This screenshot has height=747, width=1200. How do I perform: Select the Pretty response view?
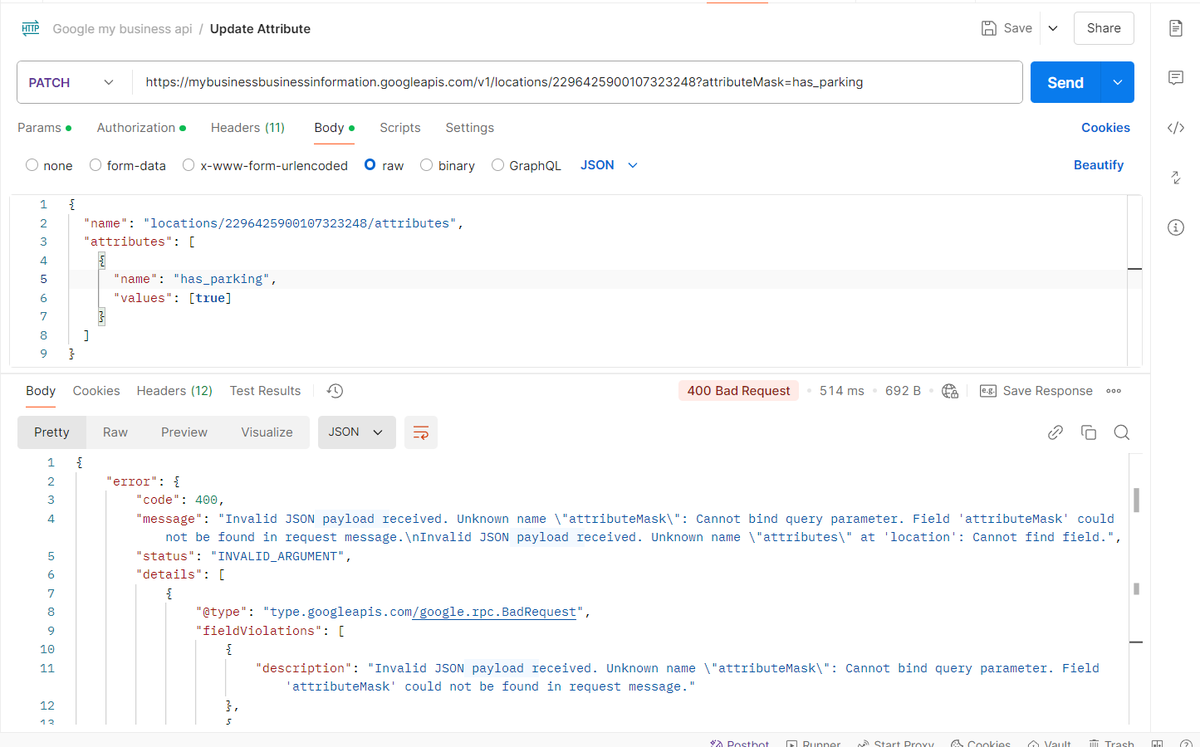pos(52,432)
